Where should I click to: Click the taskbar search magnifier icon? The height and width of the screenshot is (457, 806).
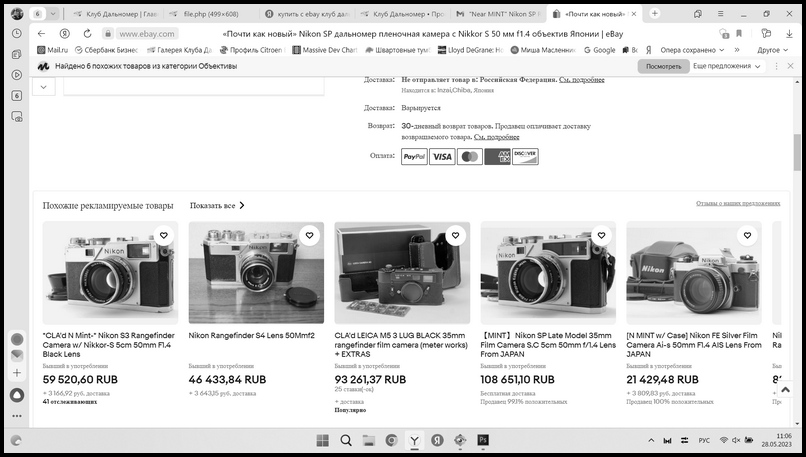point(346,440)
